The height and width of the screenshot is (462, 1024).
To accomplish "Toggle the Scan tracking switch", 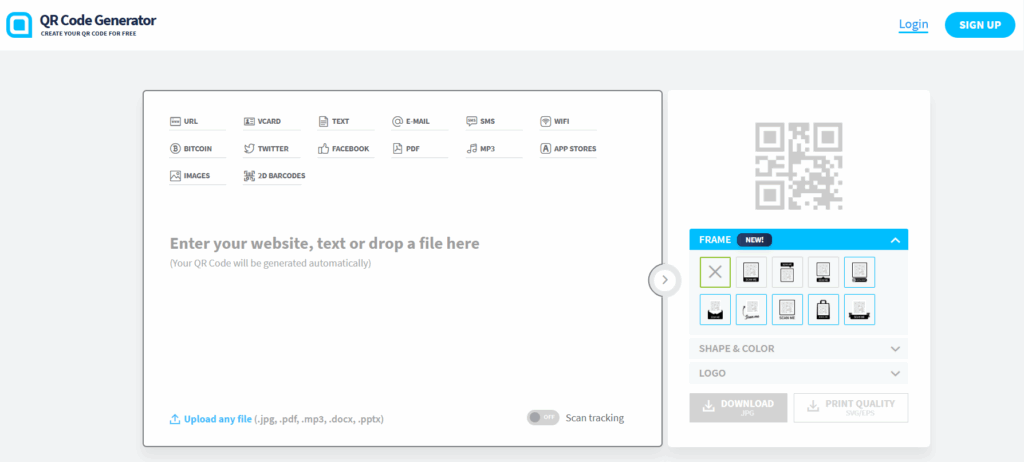I will pos(543,418).
